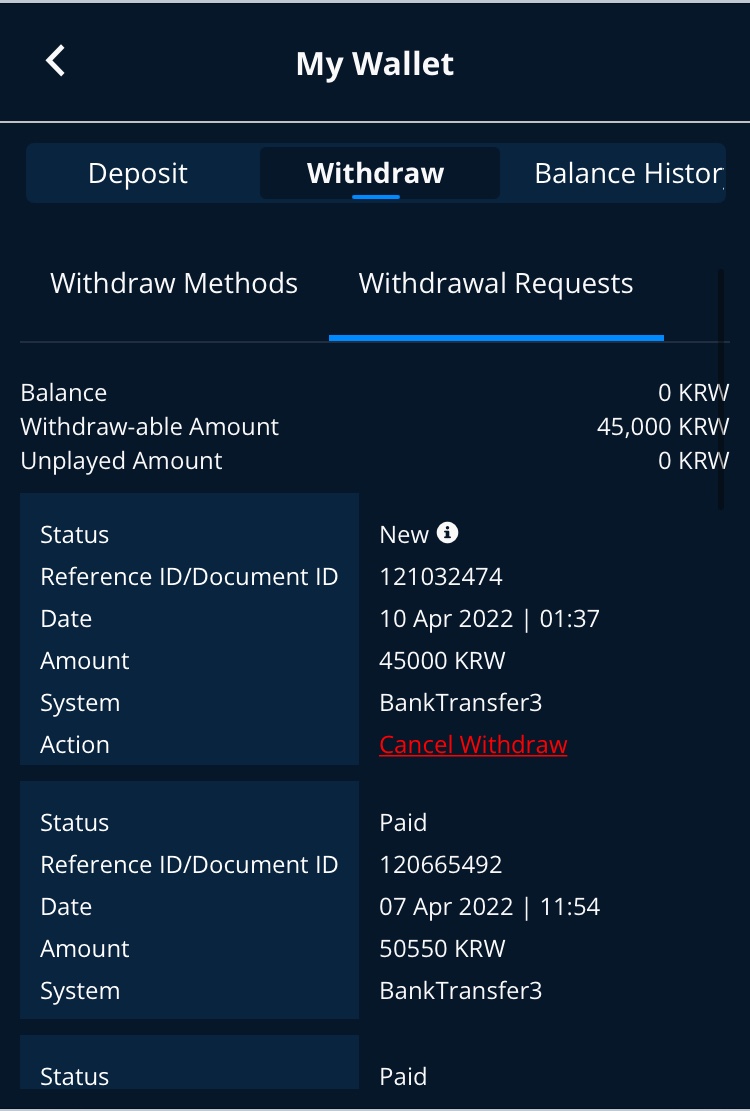Viewport: 750px width, 1111px height.
Task: Click the Paid status of request 120665492
Action: click(403, 823)
